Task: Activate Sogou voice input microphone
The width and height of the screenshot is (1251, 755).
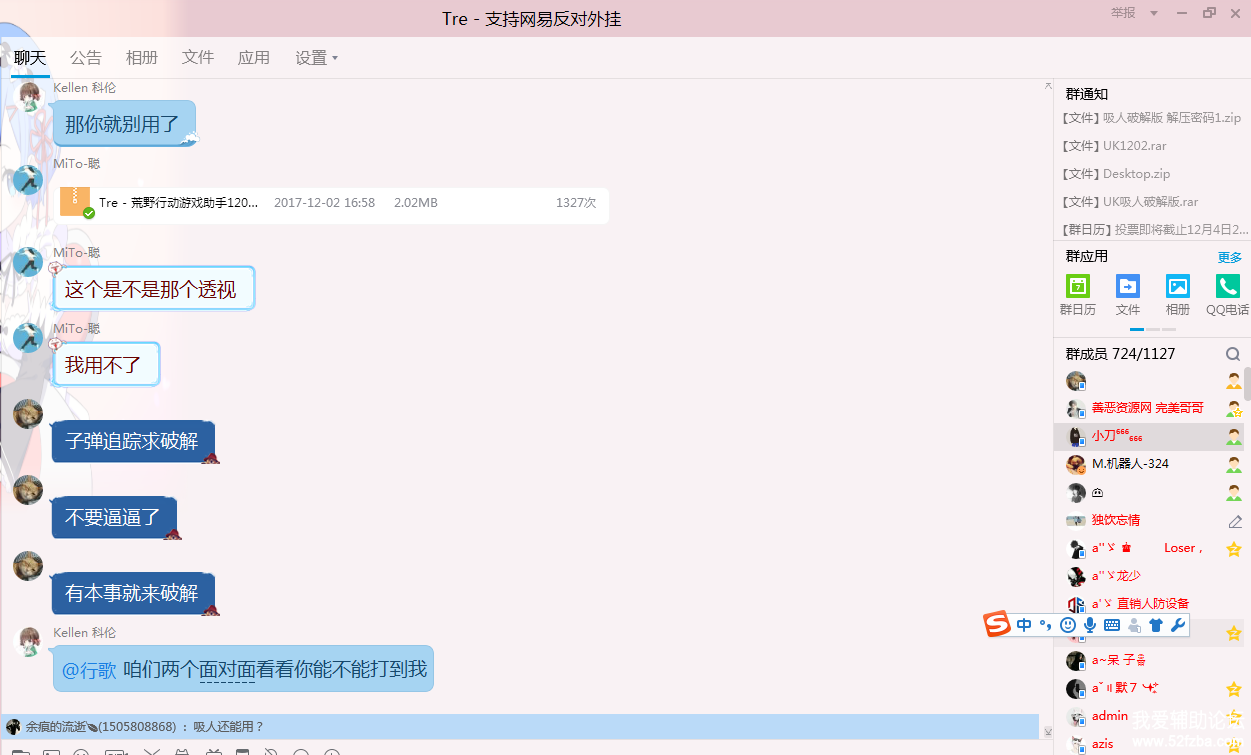Action: point(1090,625)
